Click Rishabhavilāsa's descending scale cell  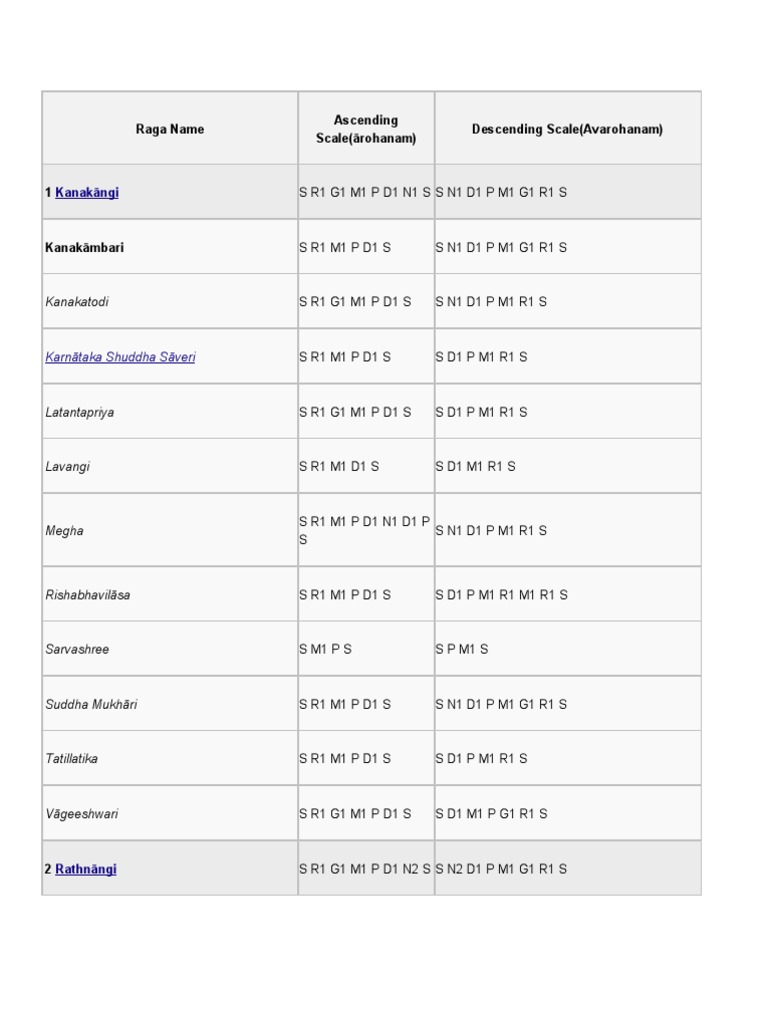(502, 595)
